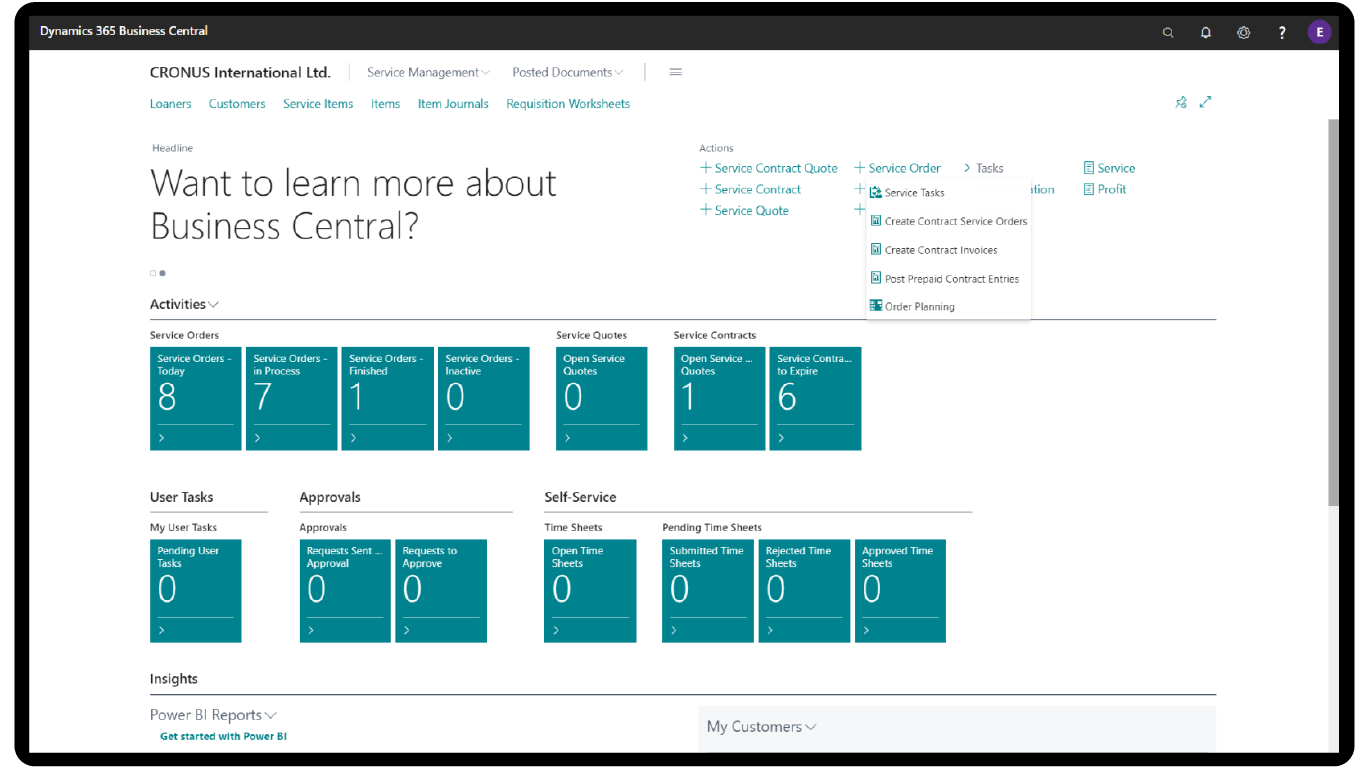Click Get started with Power BI

224,737
